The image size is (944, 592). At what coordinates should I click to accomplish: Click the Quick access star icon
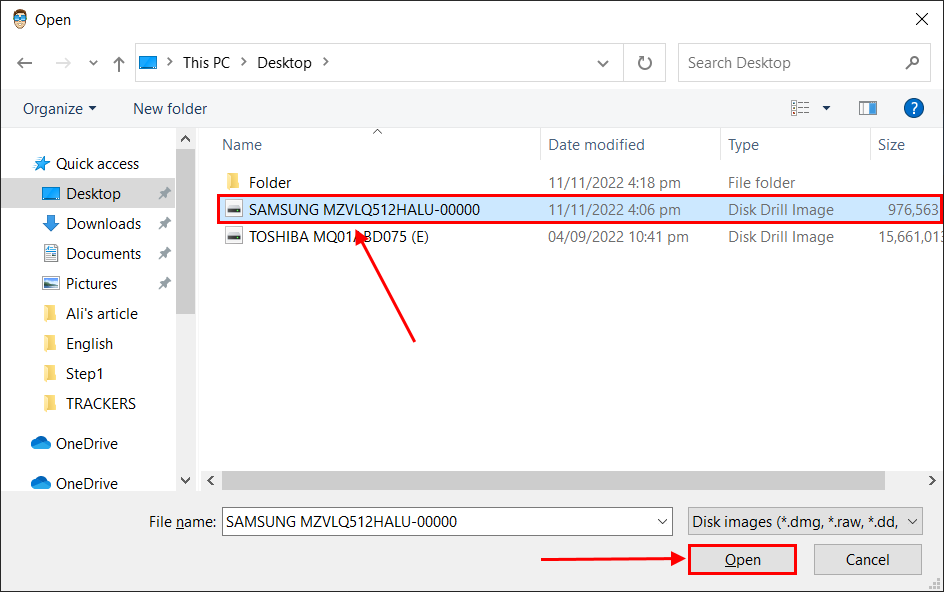click(x=42, y=163)
